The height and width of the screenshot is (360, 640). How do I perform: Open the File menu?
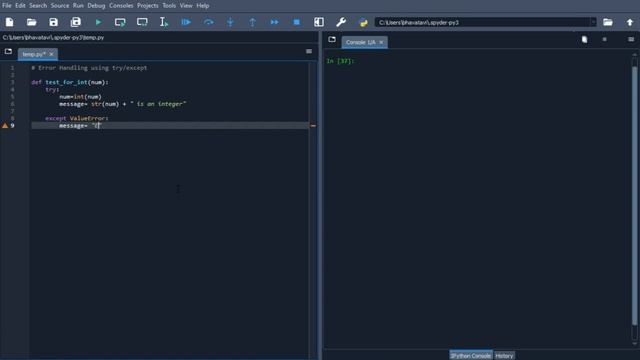click(7, 6)
